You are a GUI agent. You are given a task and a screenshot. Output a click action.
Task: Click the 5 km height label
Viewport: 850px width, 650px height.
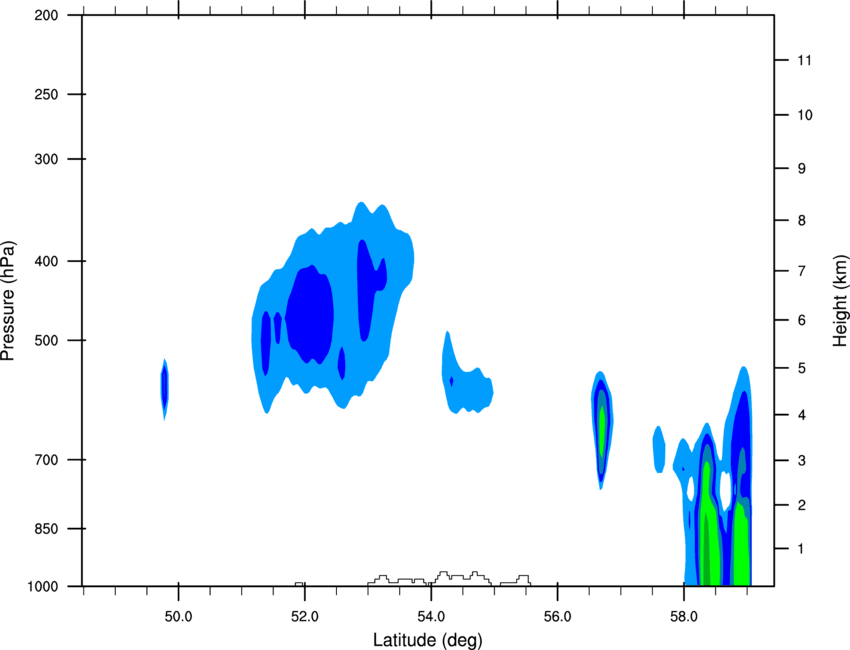[802, 369]
